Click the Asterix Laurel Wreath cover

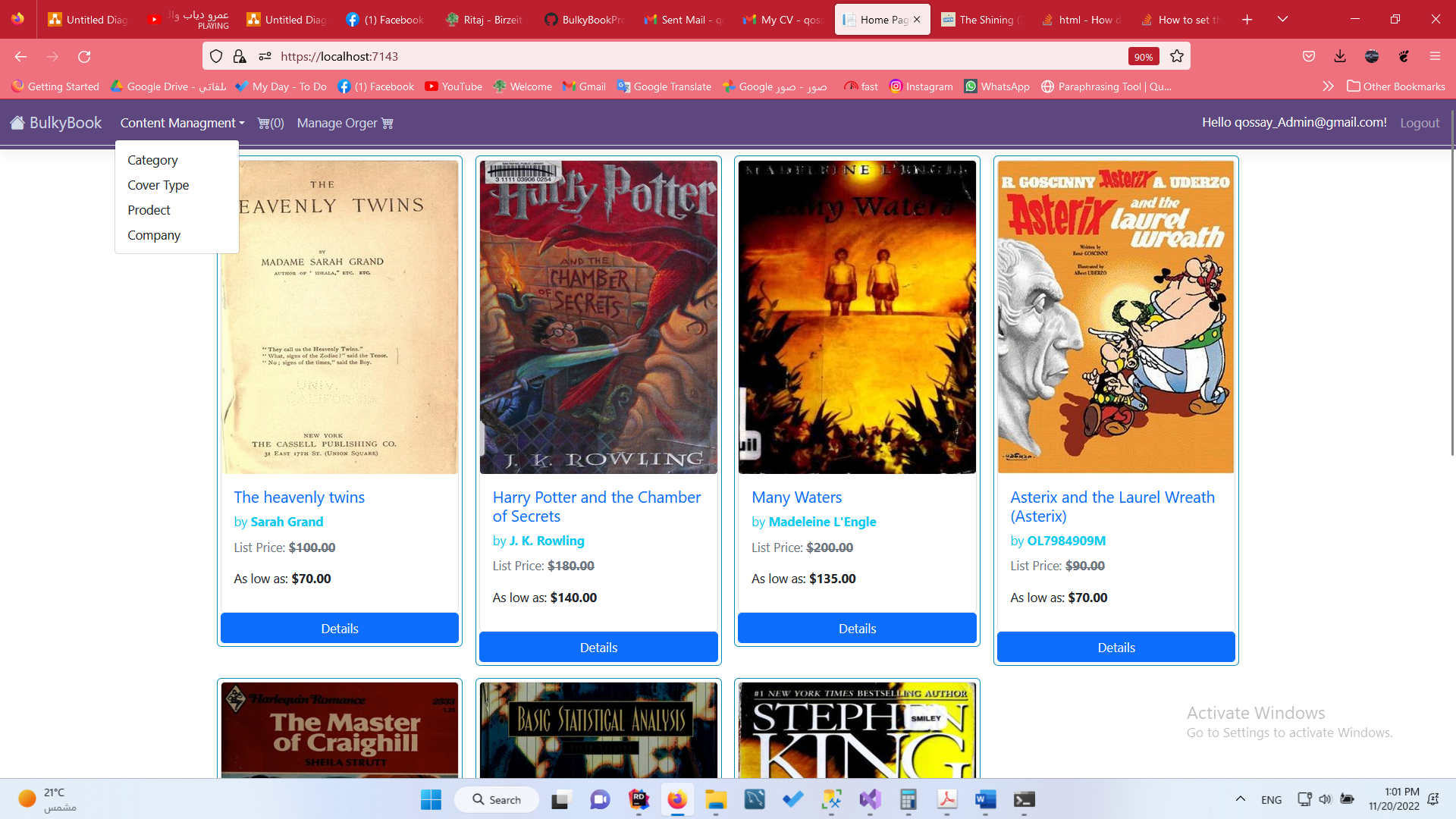click(x=1116, y=316)
